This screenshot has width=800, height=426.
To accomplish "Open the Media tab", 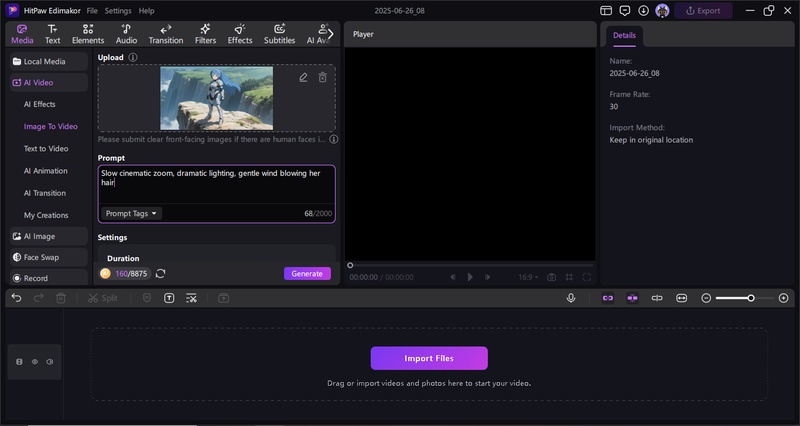I will (22, 34).
